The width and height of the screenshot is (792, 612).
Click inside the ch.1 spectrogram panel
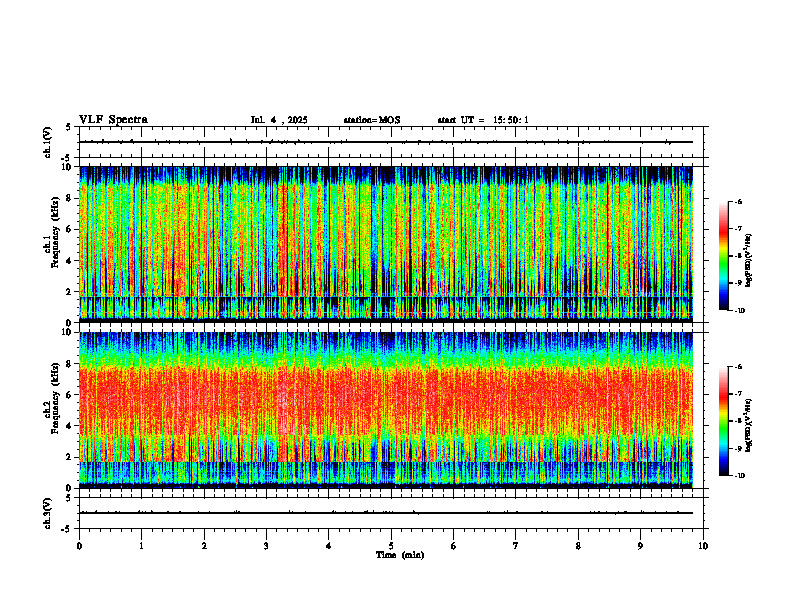[x=386, y=244]
